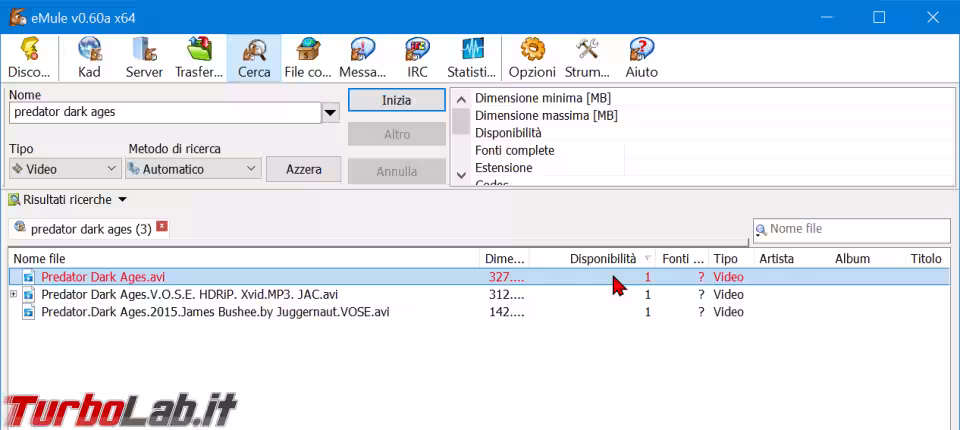Screen dimensions: 960x430
Task: Click the Altro button
Action: 397,135
